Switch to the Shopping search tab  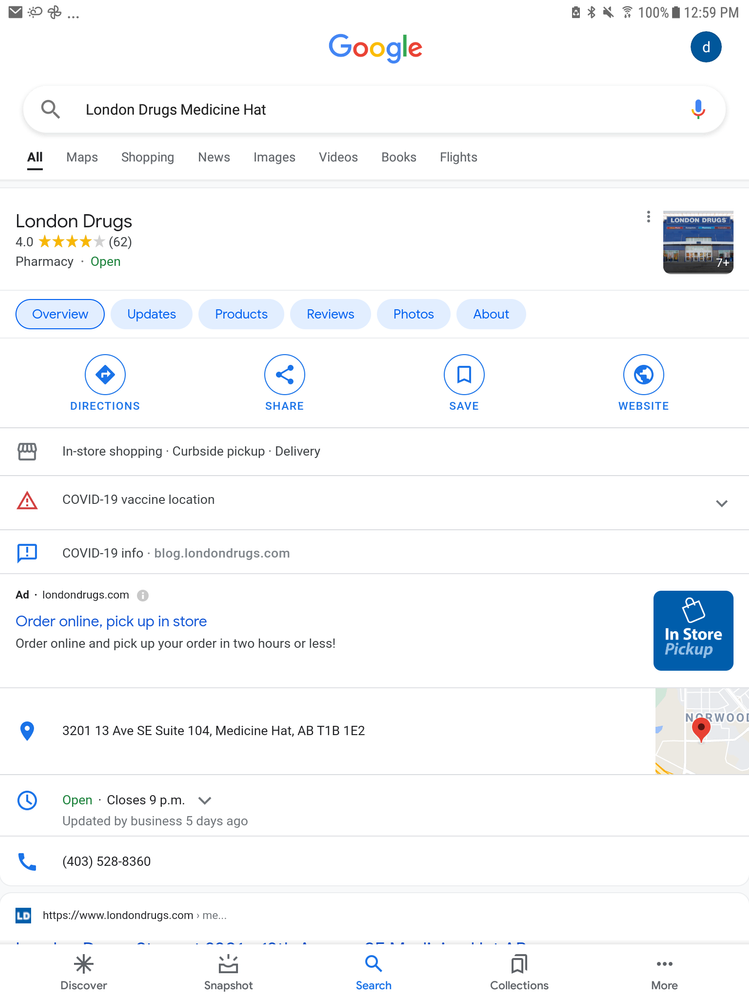pyautogui.click(x=148, y=157)
